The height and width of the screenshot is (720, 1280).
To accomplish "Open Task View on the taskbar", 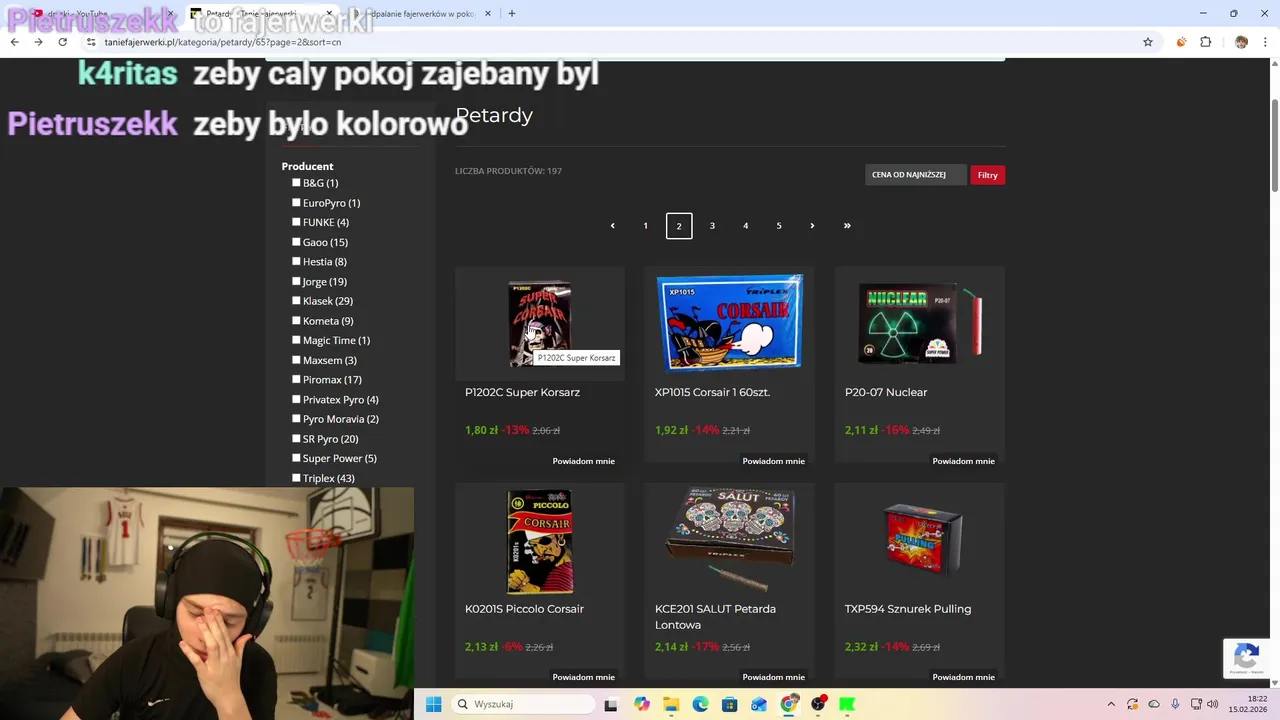I will [x=611, y=704].
